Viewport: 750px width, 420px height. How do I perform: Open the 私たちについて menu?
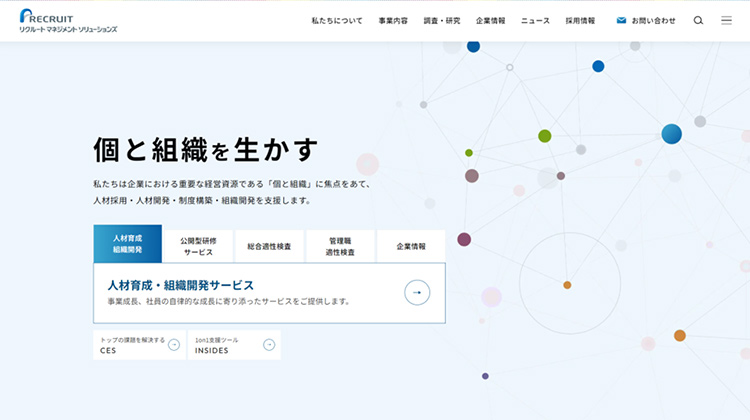click(x=336, y=20)
